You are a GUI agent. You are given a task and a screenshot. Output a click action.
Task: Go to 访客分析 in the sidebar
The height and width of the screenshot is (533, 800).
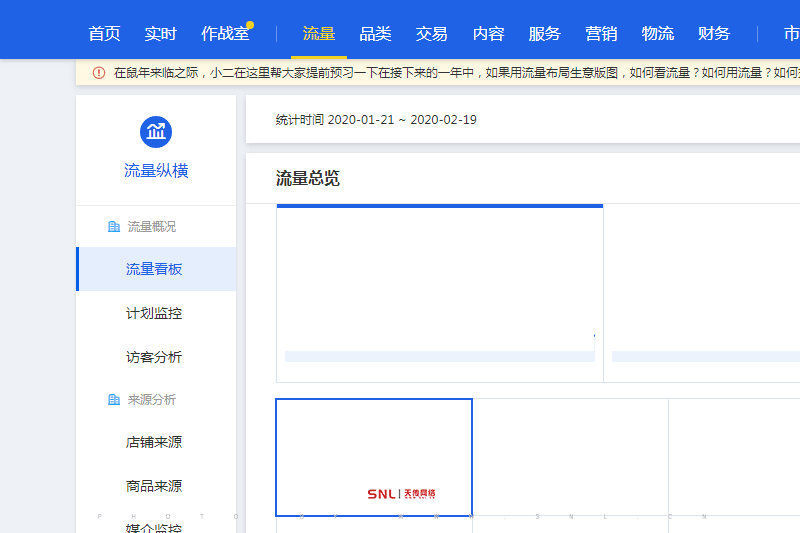coord(154,357)
